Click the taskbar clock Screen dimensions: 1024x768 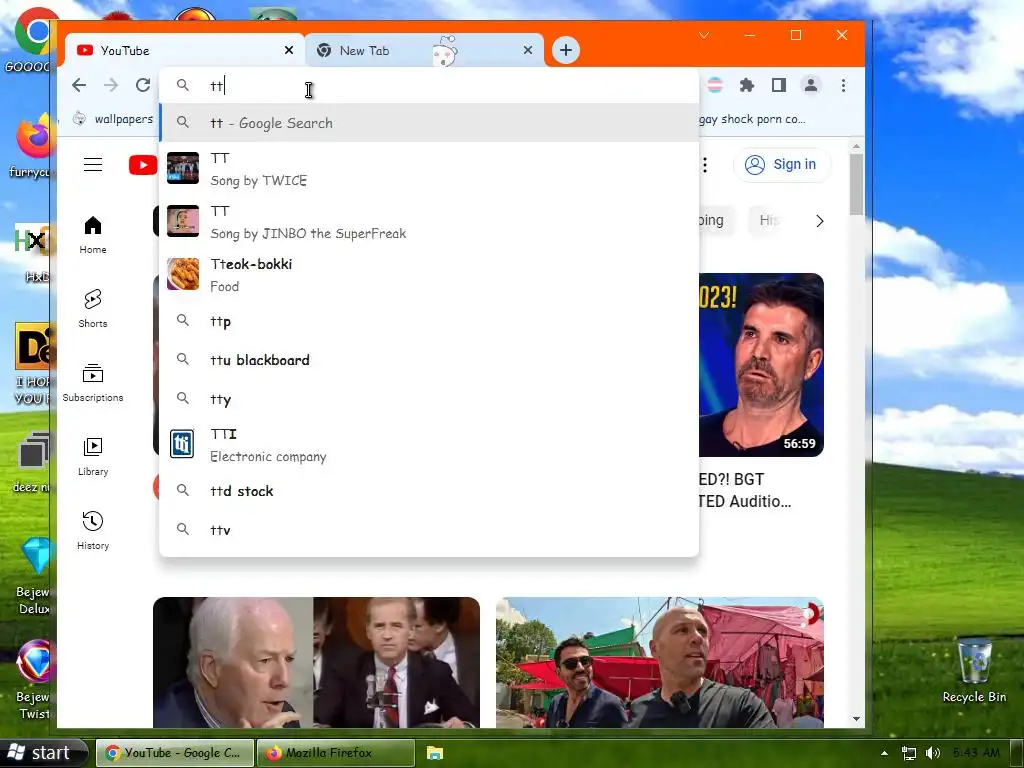coord(976,753)
